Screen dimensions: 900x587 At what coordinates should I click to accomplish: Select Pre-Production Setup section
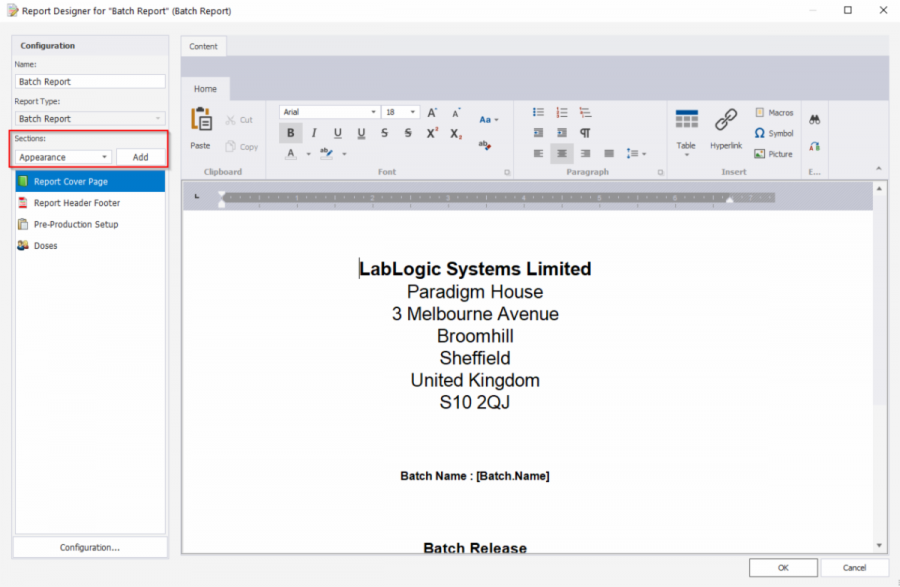[90, 224]
